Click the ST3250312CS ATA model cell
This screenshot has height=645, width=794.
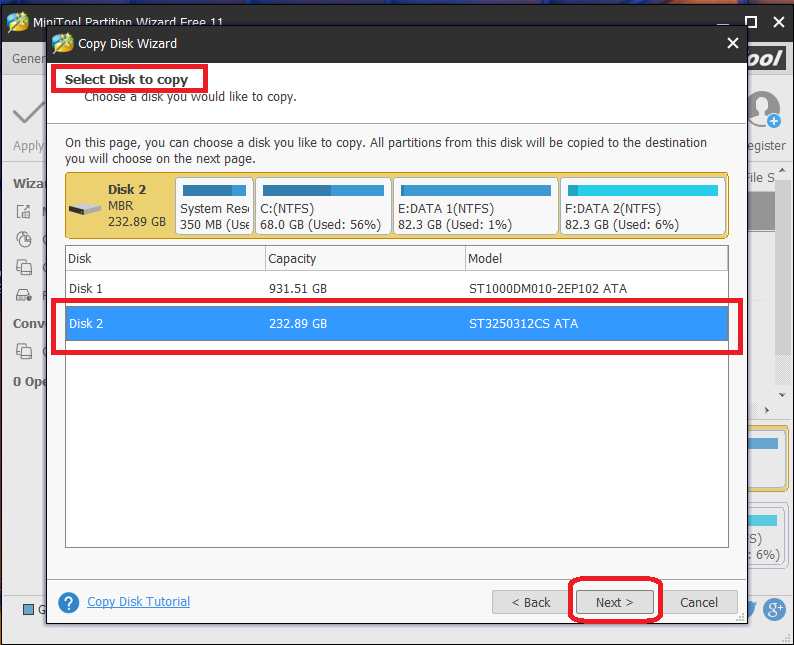click(x=523, y=324)
